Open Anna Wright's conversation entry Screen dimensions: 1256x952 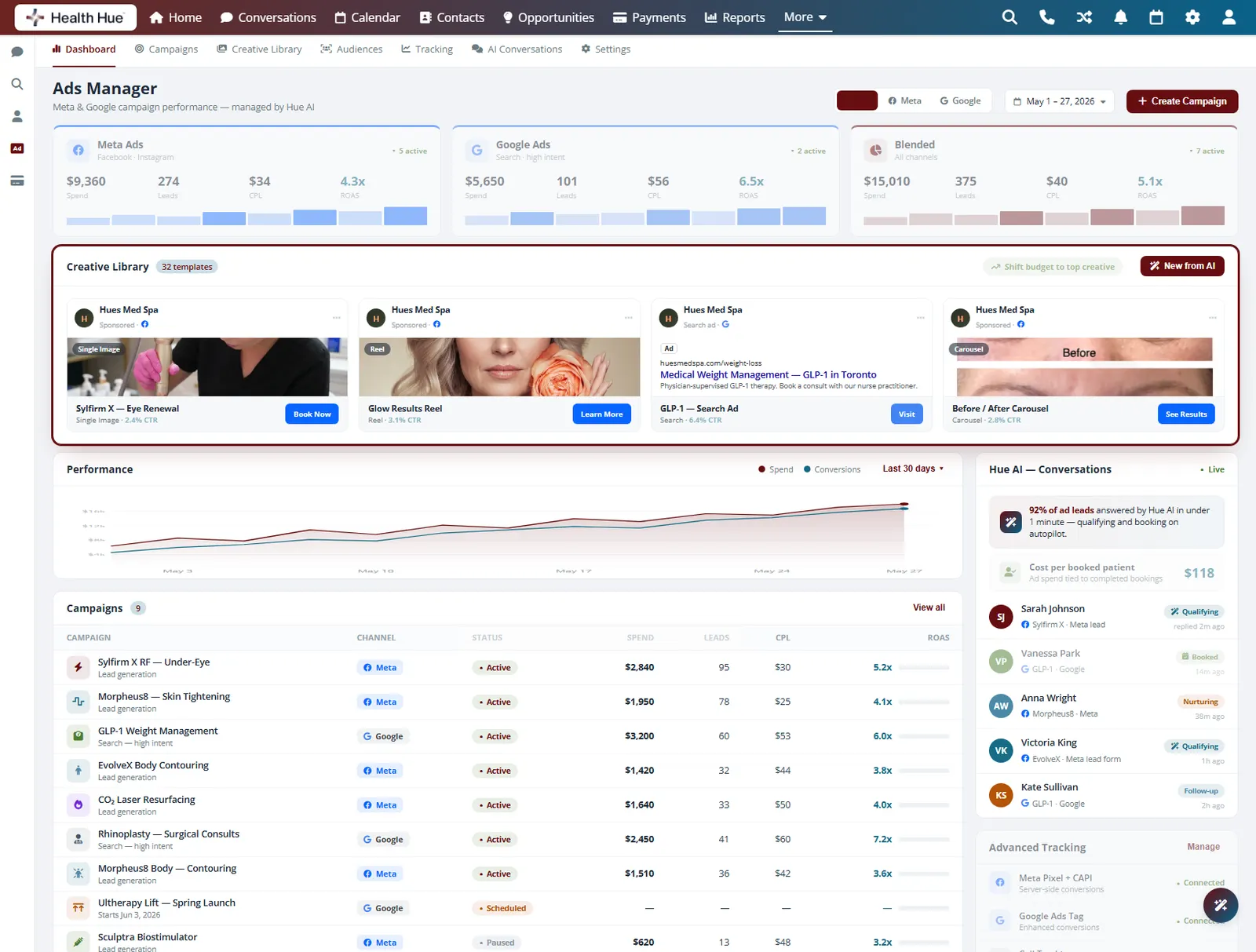[x=1107, y=706]
